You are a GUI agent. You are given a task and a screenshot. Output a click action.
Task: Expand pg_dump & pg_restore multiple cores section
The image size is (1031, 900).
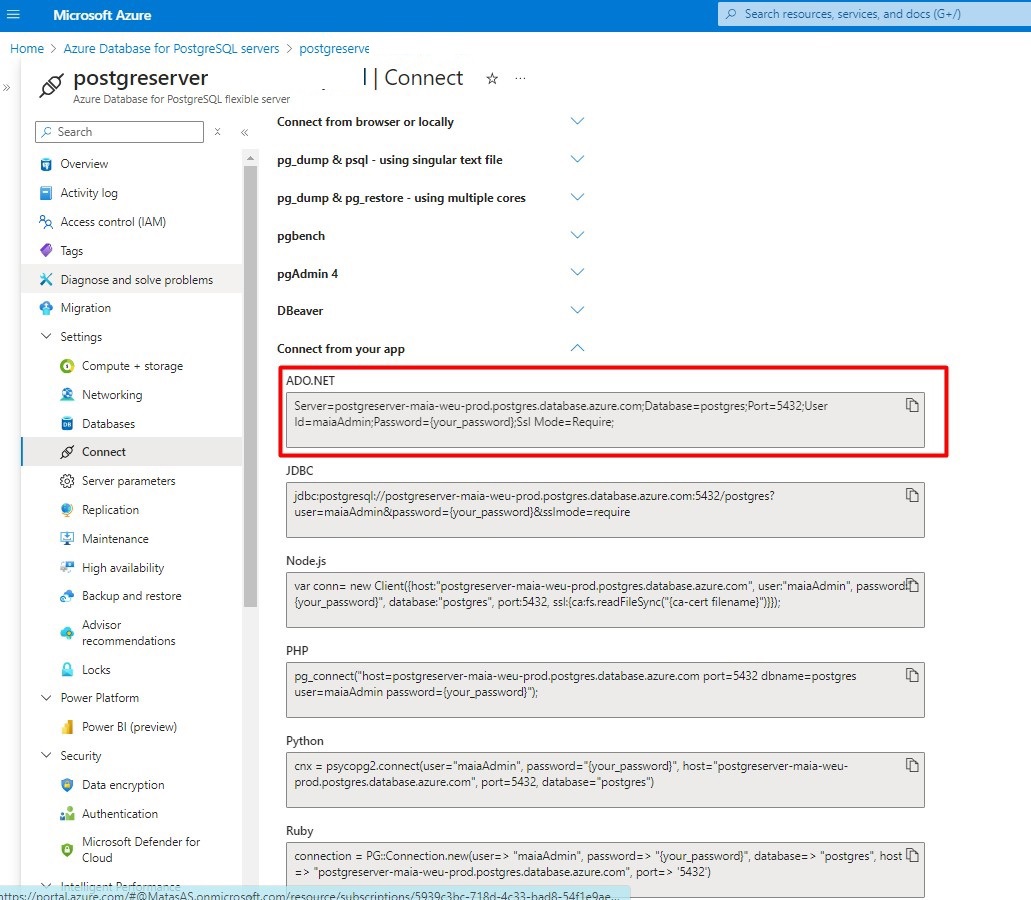pyautogui.click(x=577, y=197)
